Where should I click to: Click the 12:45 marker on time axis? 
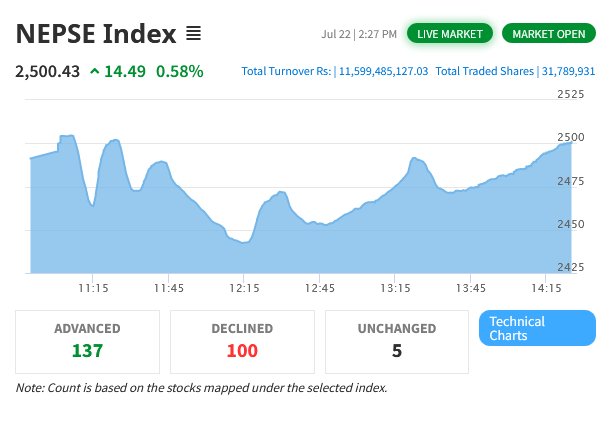pos(319,288)
